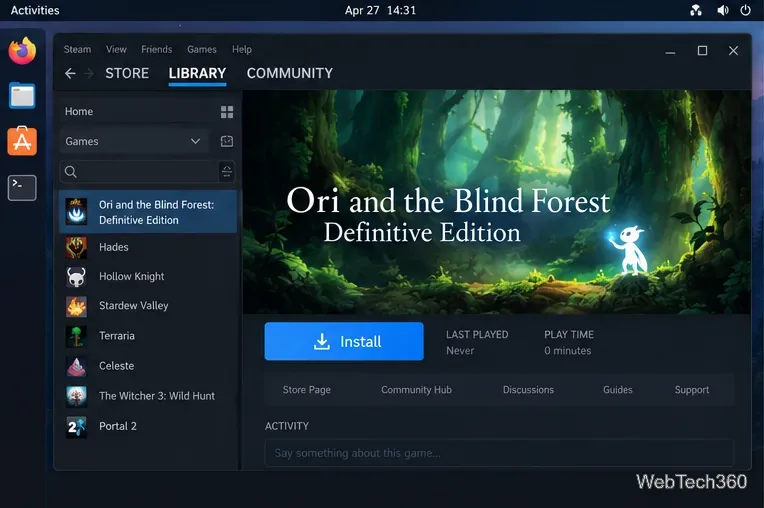This screenshot has height=508, width=764.
Task: Go back with the left arrow
Action: (70, 74)
